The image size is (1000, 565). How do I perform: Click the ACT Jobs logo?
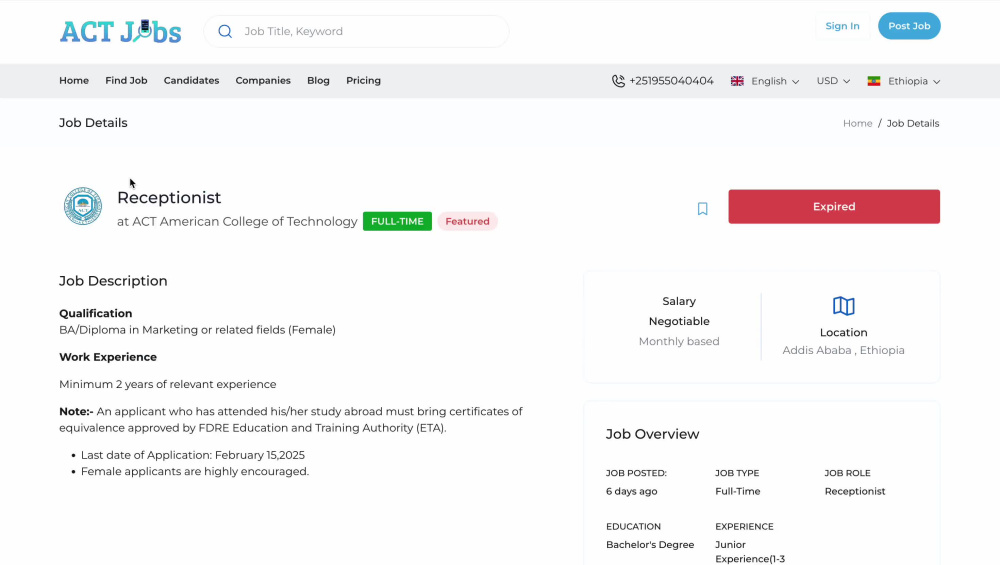pos(121,31)
